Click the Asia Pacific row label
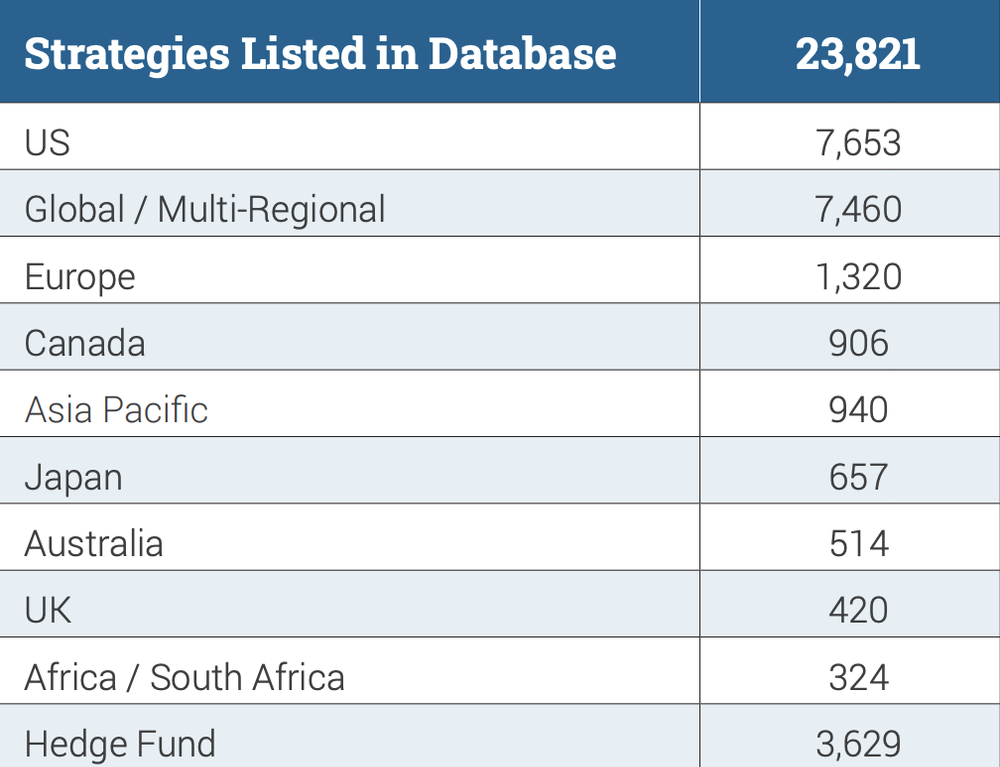1000x767 pixels. (116, 410)
